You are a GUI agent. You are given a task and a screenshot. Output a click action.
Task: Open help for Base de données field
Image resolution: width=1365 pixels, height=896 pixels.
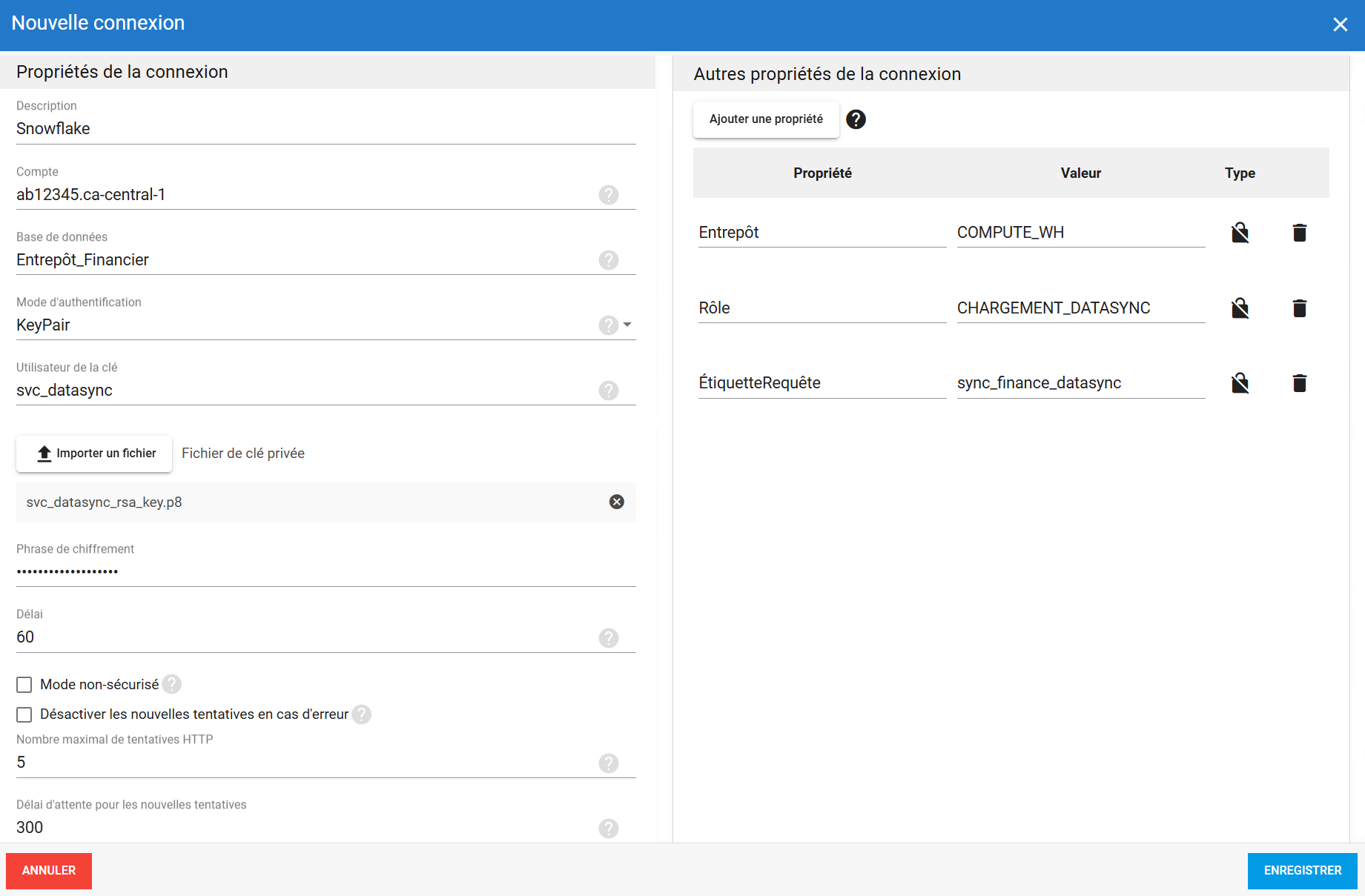(609, 260)
